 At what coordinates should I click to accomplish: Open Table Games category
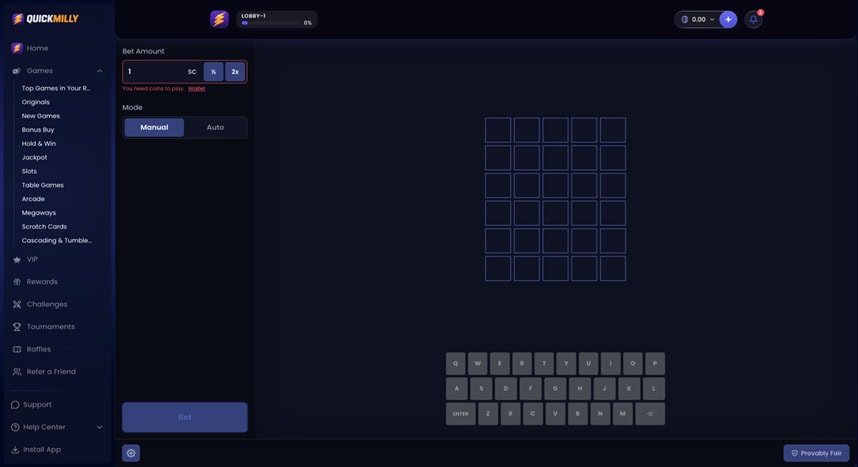(43, 185)
